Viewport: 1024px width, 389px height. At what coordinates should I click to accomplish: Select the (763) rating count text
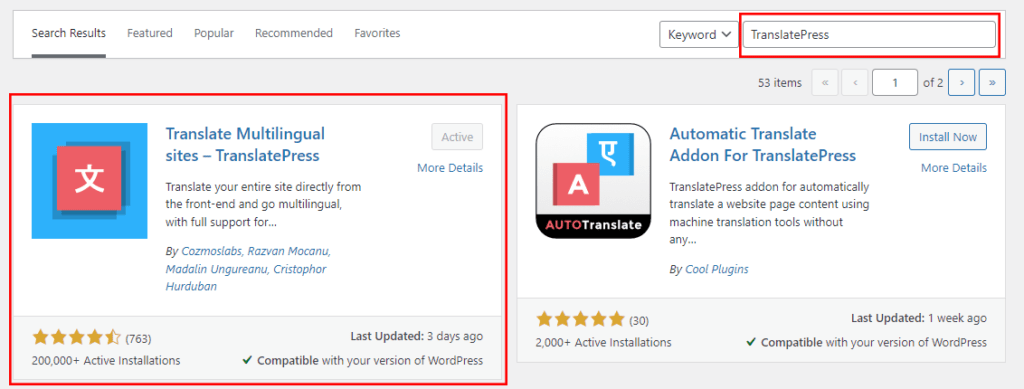pyautogui.click(x=138, y=338)
